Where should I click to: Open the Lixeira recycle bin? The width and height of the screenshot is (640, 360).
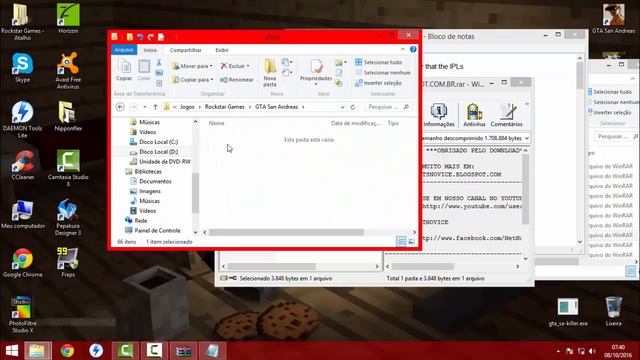coord(613,311)
